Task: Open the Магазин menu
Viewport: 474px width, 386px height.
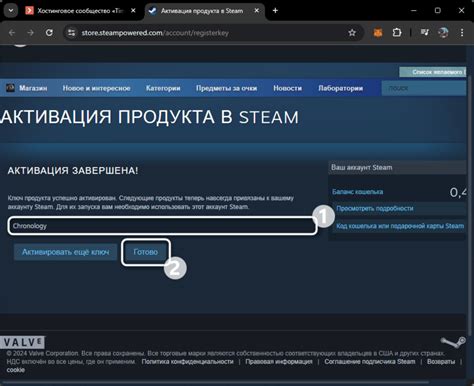Action: (x=33, y=88)
